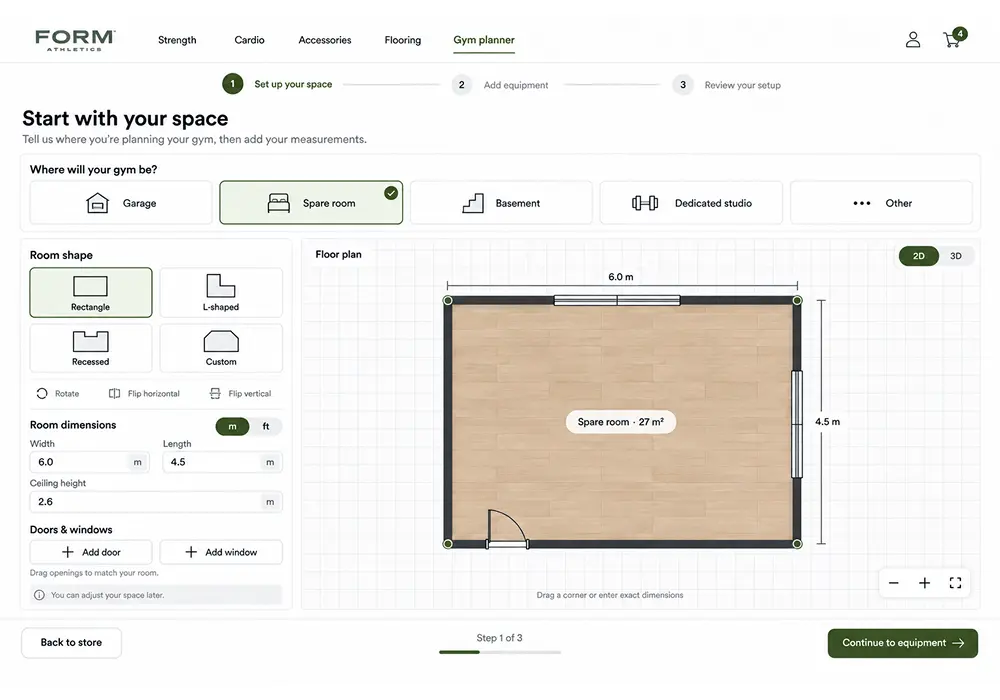Select the Recessed room shape

click(x=91, y=348)
